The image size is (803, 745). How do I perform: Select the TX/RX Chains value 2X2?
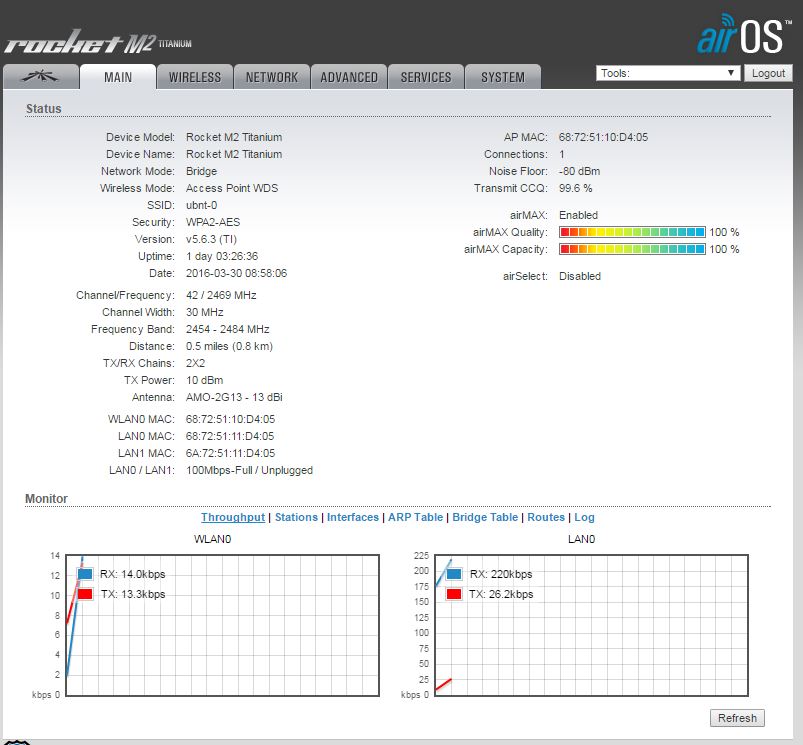point(195,363)
